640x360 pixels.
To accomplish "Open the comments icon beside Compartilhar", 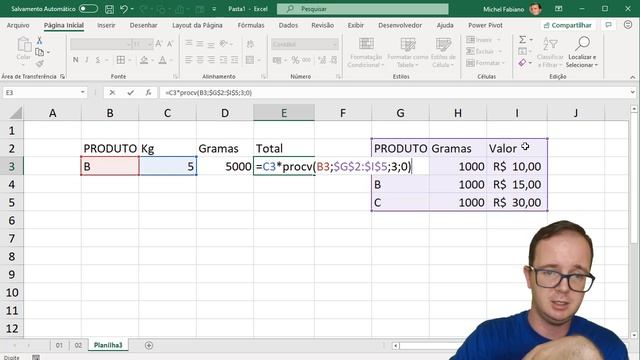I will pos(608,25).
